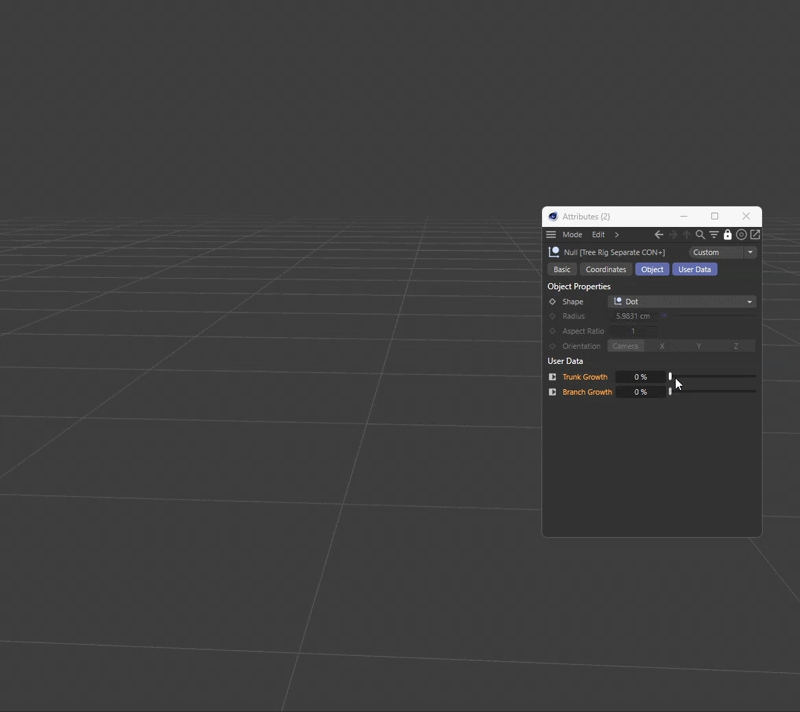Expand more menus via the chevron
The image size is (800, 712).
tap(616, 235)
